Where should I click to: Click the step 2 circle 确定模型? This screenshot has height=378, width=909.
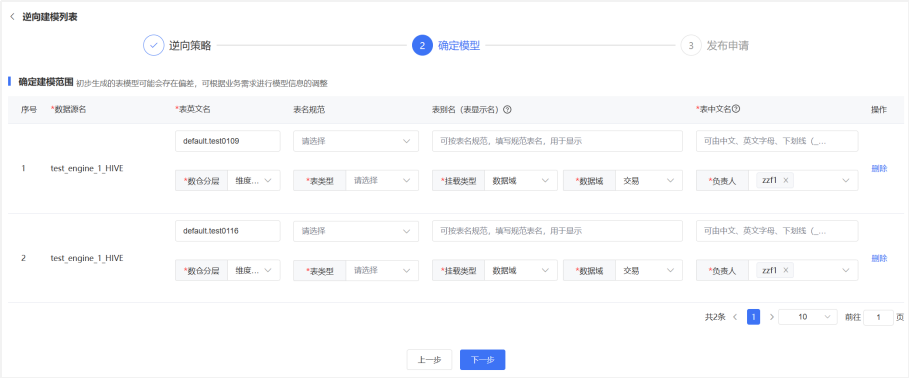[422, 45]
